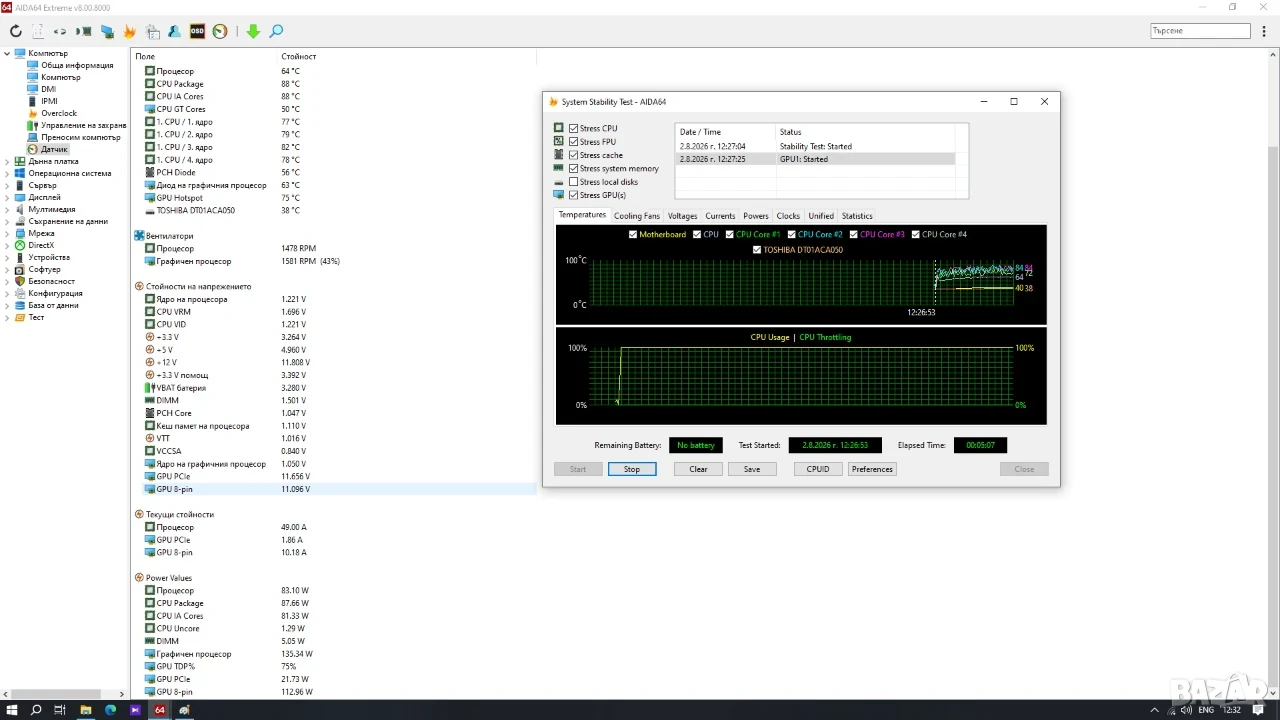
Task: Expand the Операционна система tree node
Action: point(8,173)
